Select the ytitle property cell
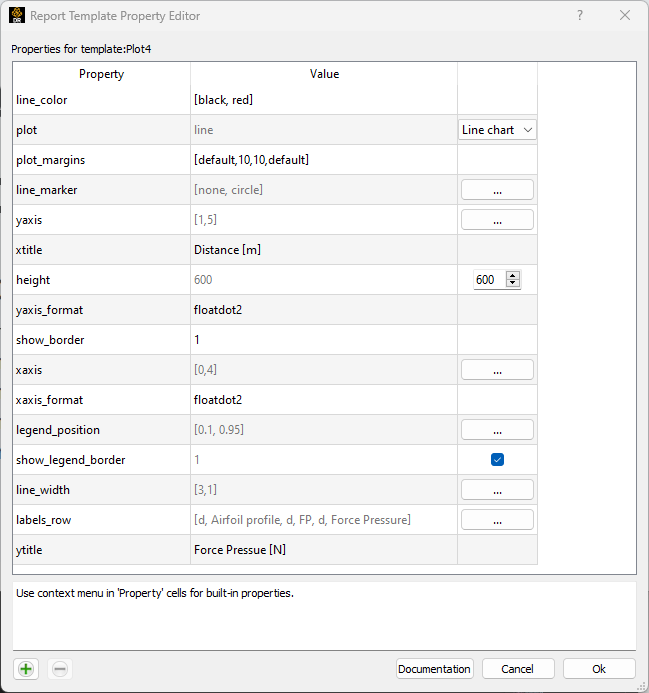This screenshot has height=693, width=649. [x=102, y=550]
